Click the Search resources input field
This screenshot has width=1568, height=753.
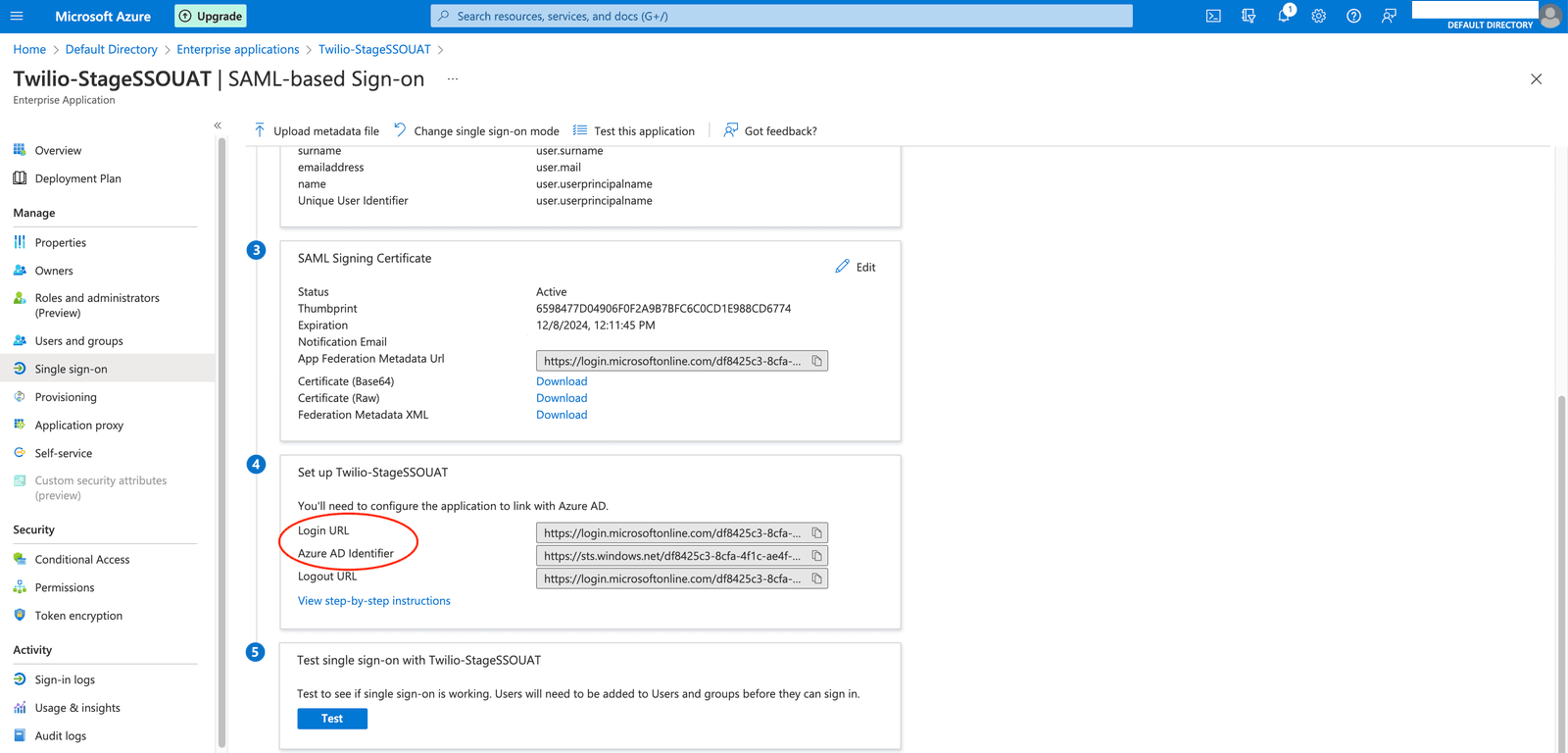pyautogui.click(x=781, y=16)
